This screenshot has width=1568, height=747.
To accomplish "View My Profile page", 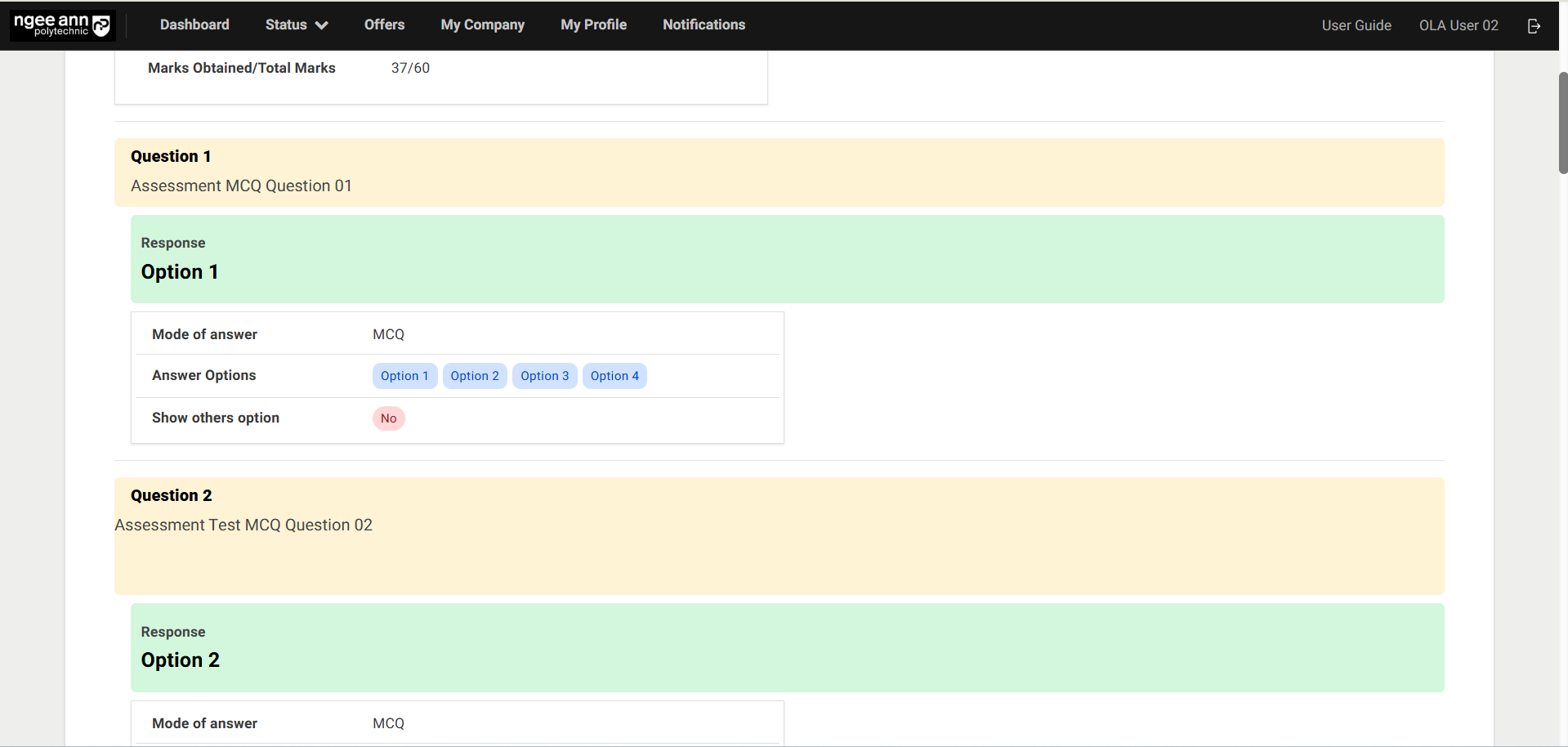I will tap(593, 25).
